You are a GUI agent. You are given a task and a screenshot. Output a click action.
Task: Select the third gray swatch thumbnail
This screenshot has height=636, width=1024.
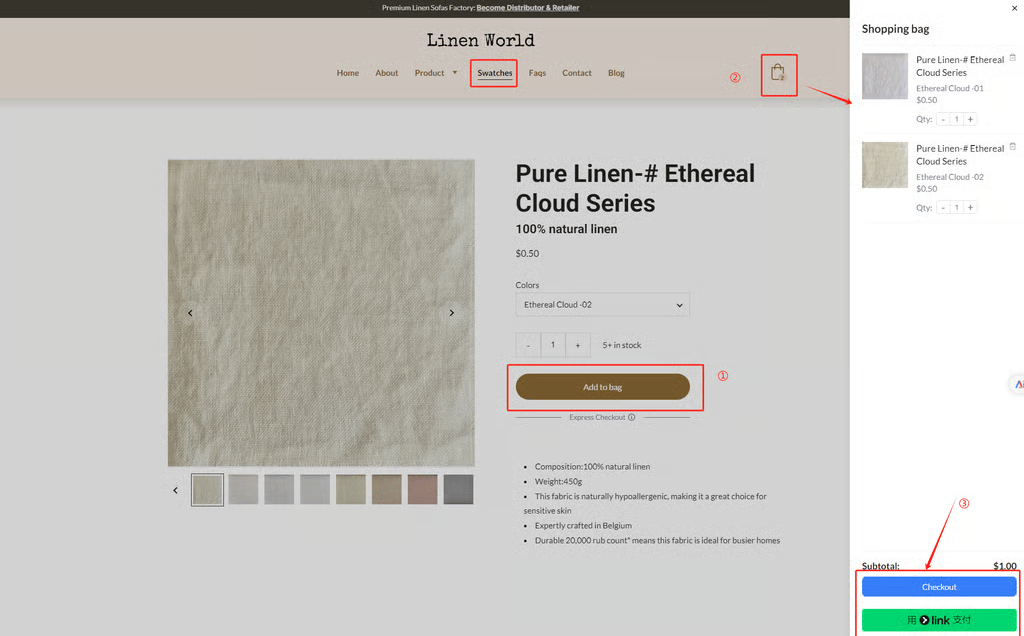click(x=279, y=490)
